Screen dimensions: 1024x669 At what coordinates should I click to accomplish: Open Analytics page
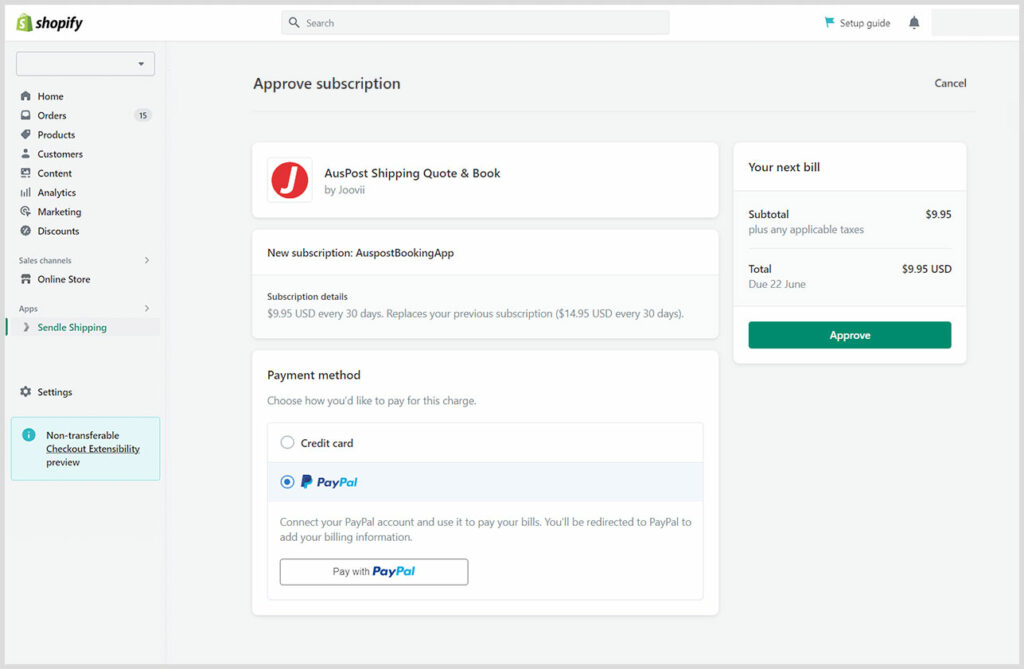tap(57, 192)
